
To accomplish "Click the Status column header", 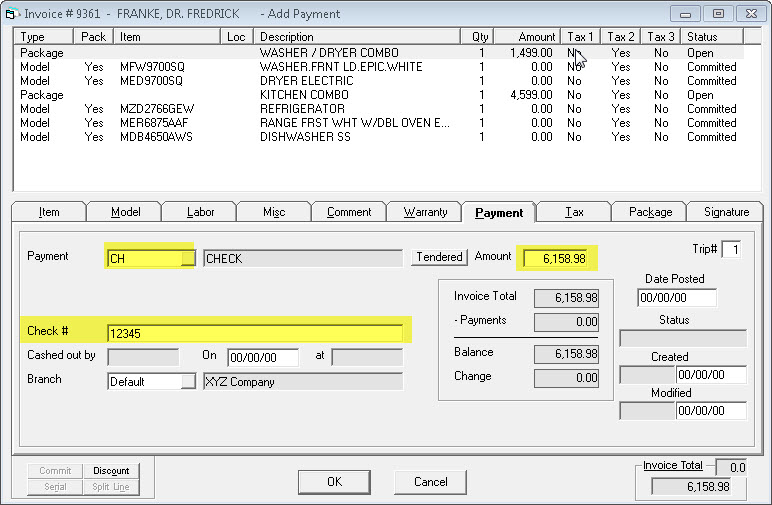I will [x=712, y=37].
